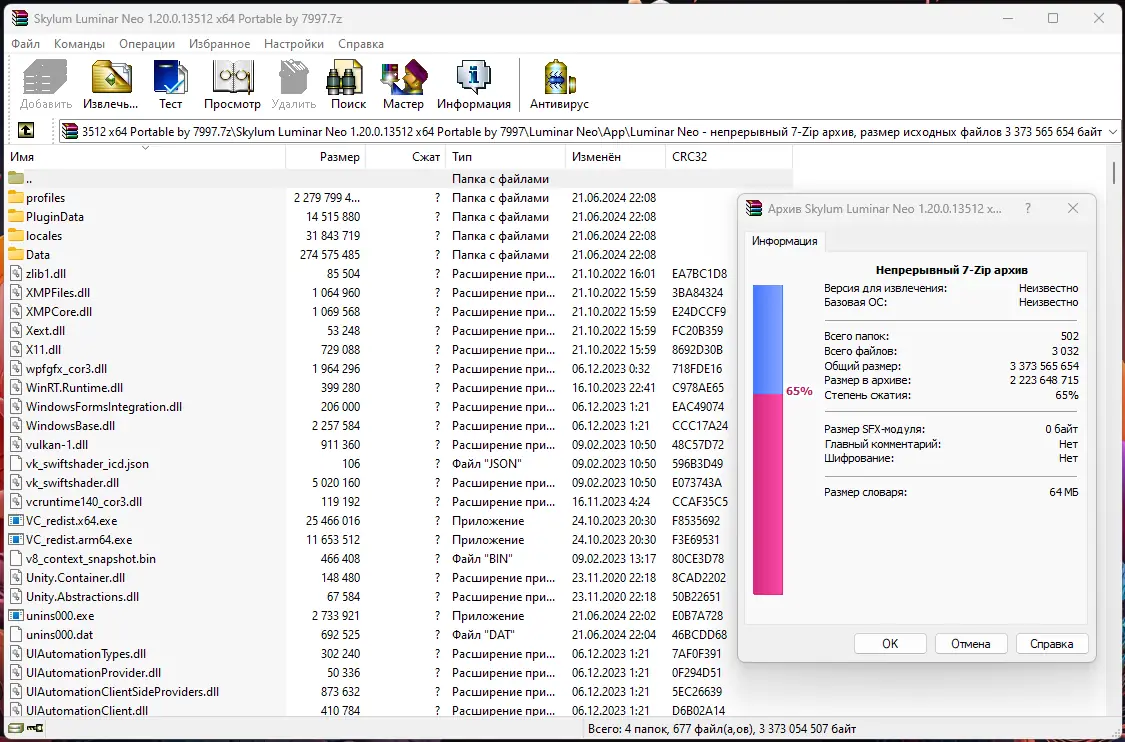Click the locales folder icon
This screenshot has height=742, width=1125.
pos(16,235)
